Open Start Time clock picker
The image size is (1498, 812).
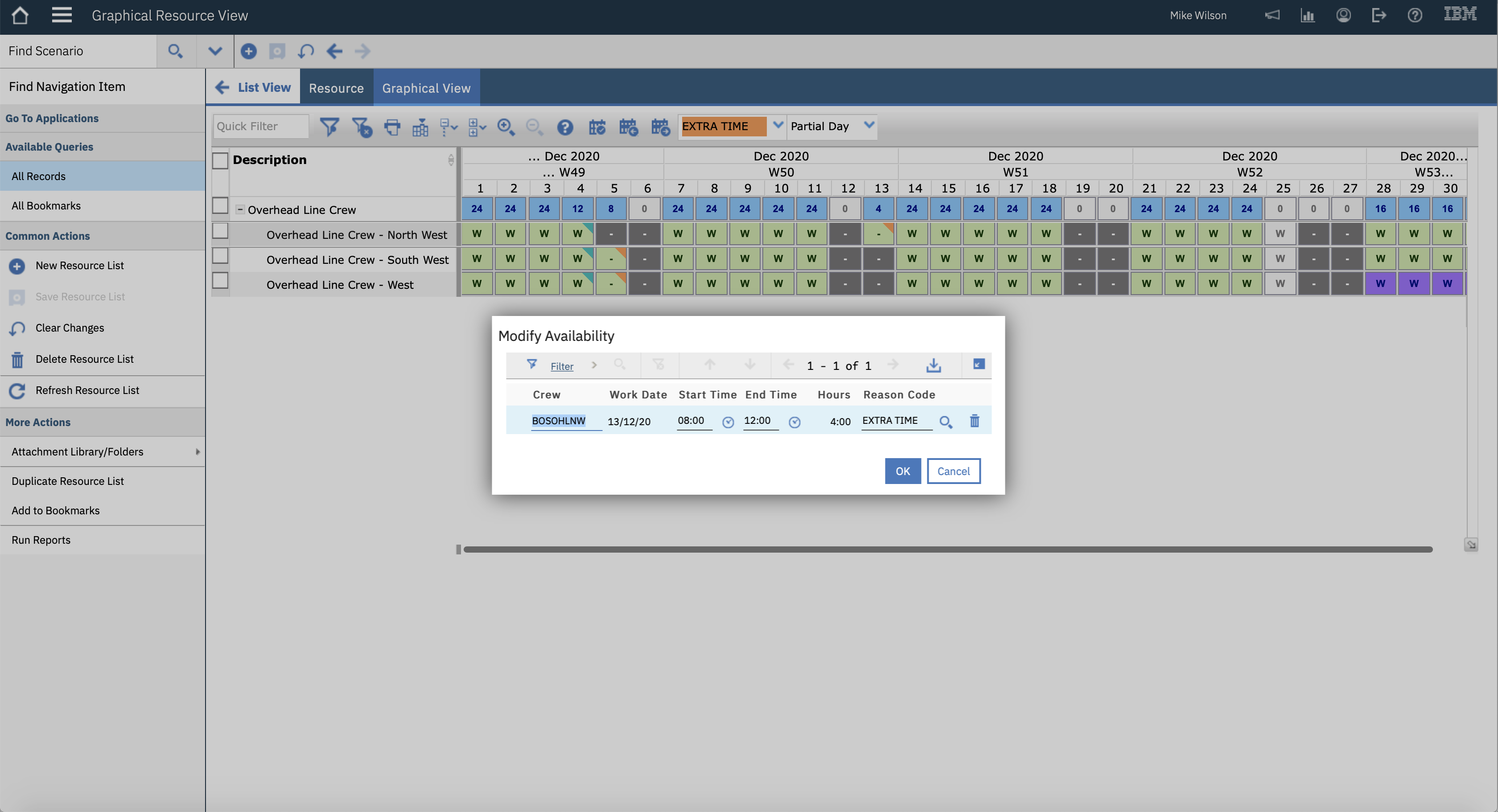(728, 422)
